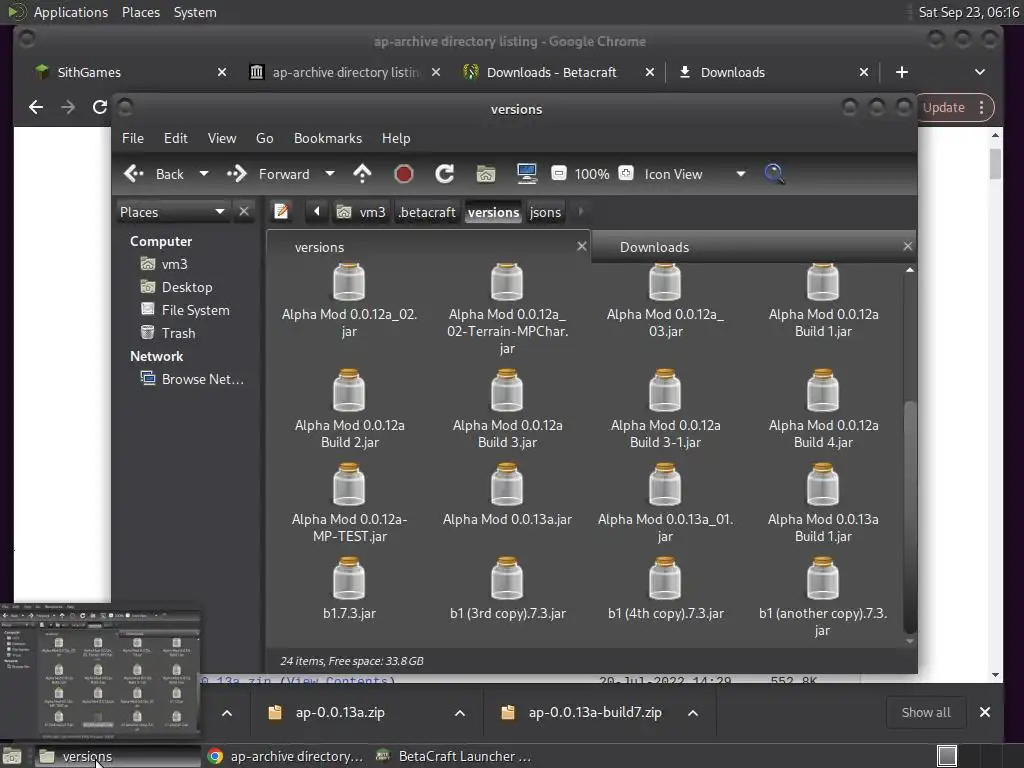
Task: Click the red Stop loading icon
Action: coord(404,174)
